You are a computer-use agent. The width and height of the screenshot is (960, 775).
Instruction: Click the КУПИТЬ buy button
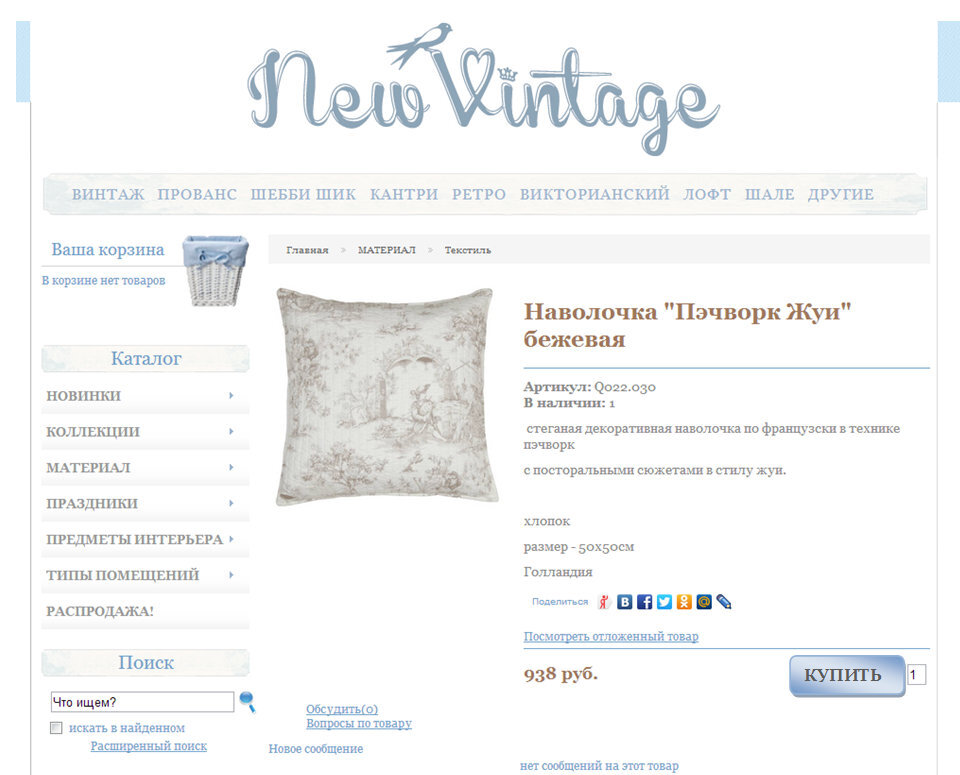847,675
